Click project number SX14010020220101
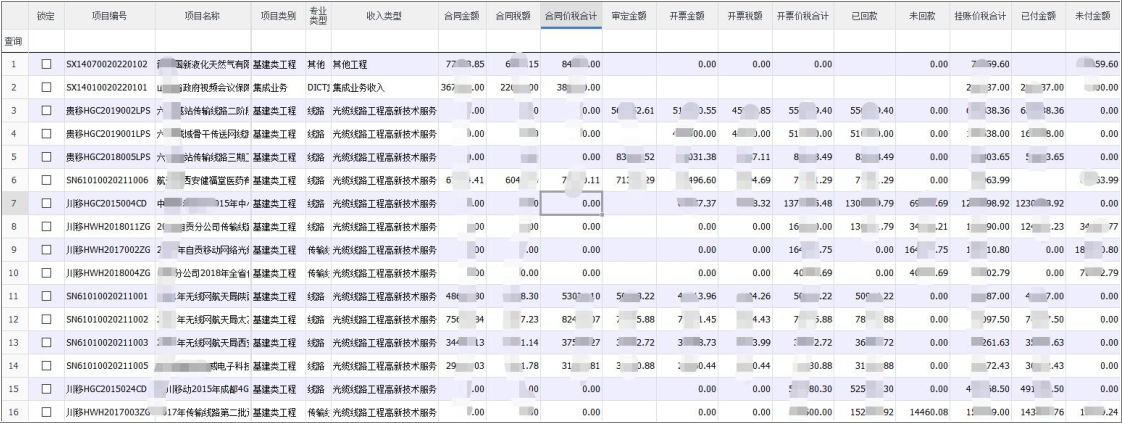The image size is (1122, 423). tap(107, 87)
